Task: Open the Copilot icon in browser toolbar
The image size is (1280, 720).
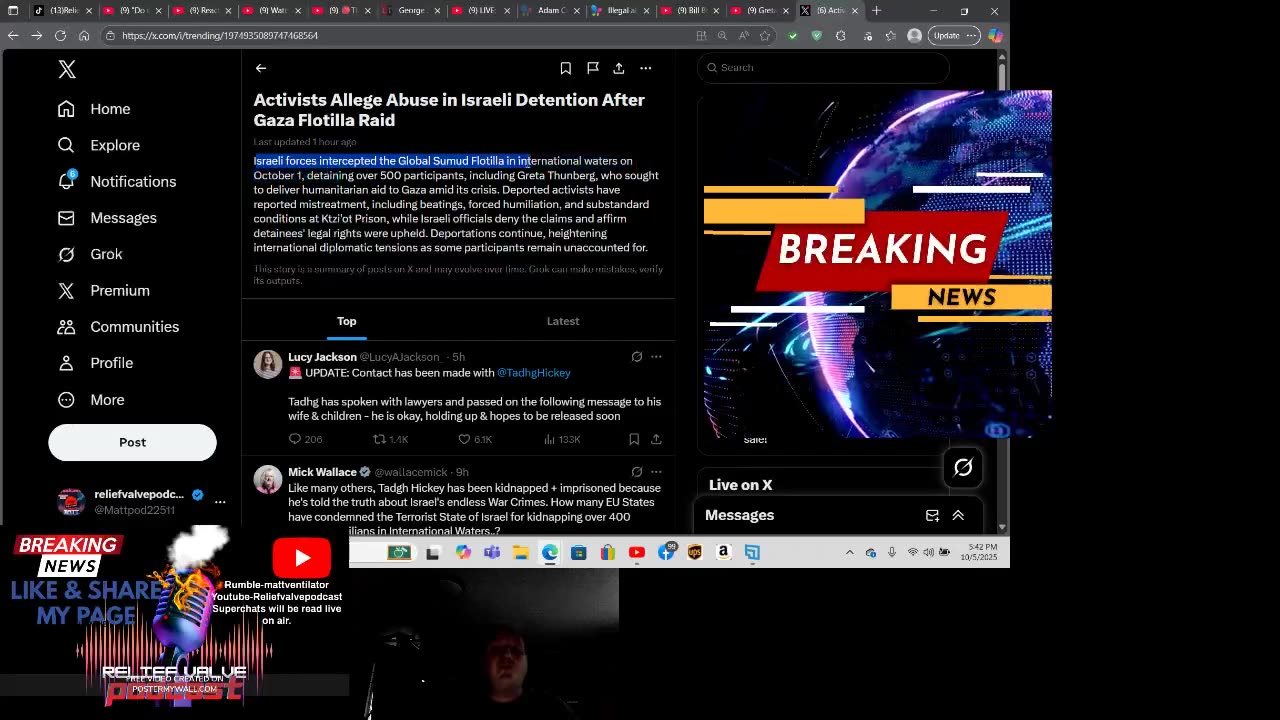Action: coord(995,35)
